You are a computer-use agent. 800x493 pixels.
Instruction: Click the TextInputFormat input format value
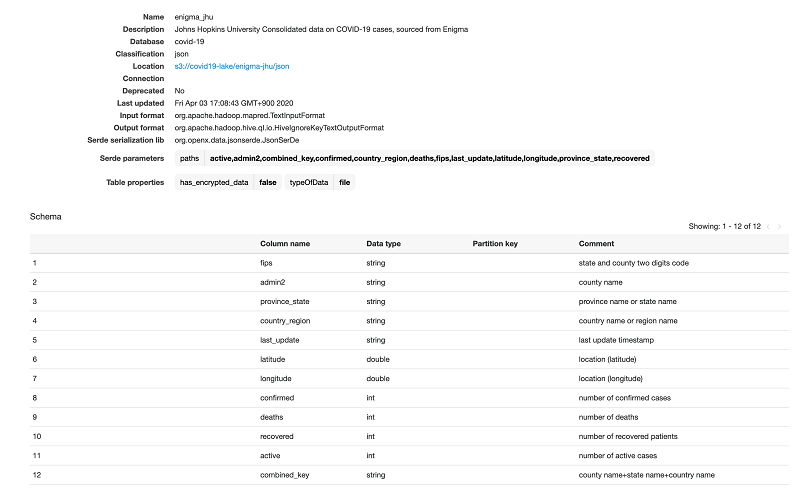click(249, 115)
